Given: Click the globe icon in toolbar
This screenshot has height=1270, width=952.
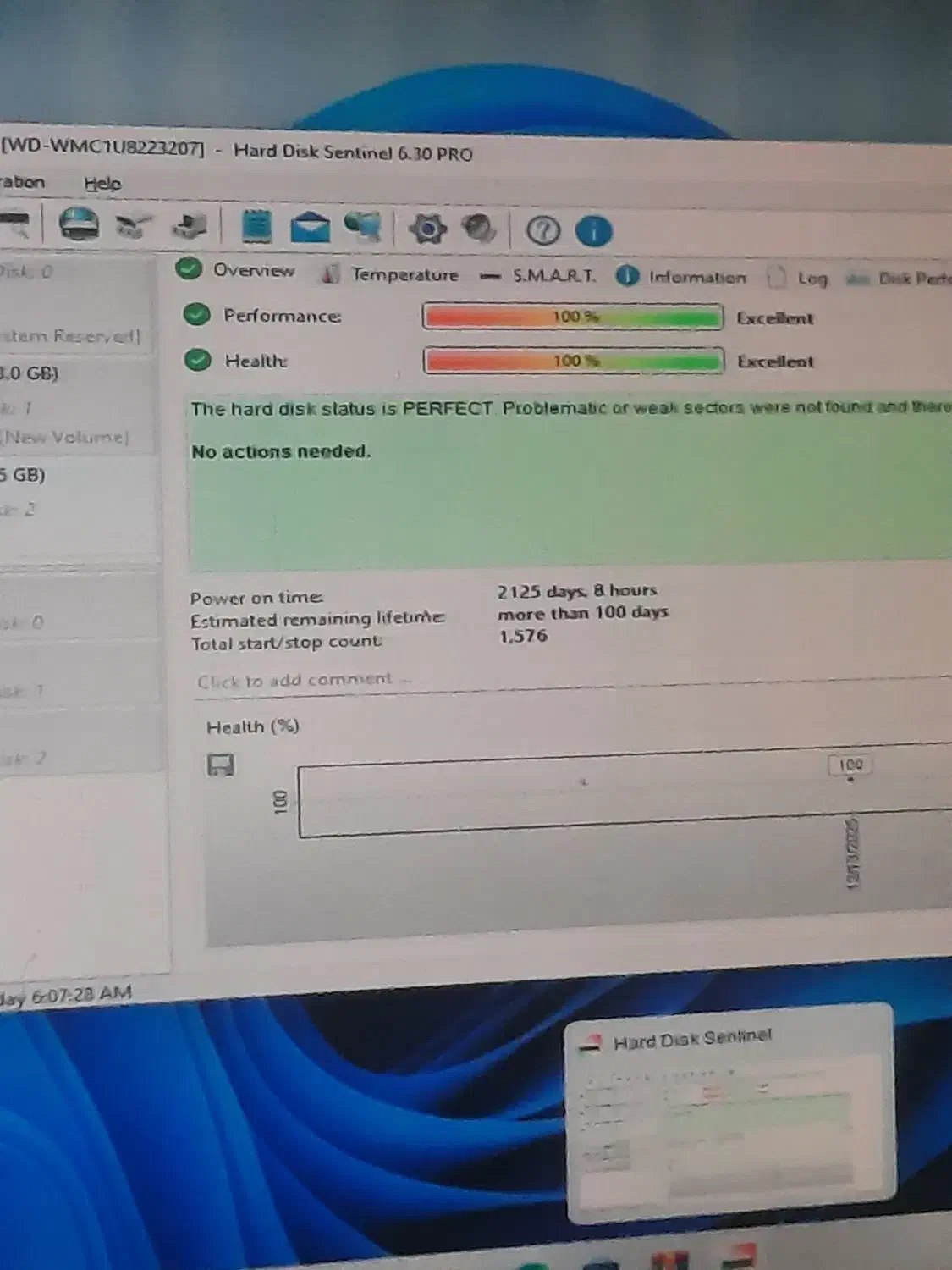Looking at the screenshot, I should 478,229.
